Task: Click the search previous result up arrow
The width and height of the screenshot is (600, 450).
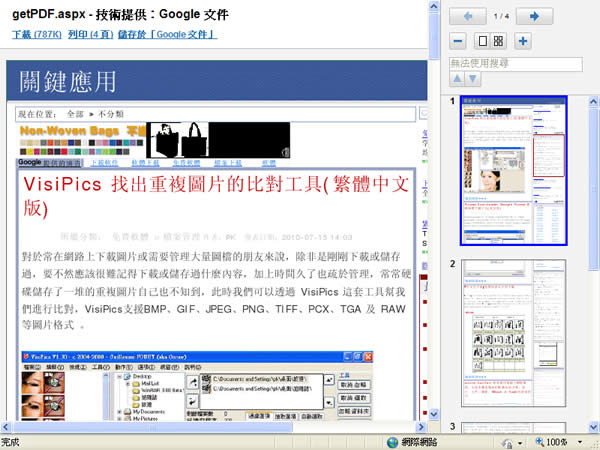Action: click(457, 79)
